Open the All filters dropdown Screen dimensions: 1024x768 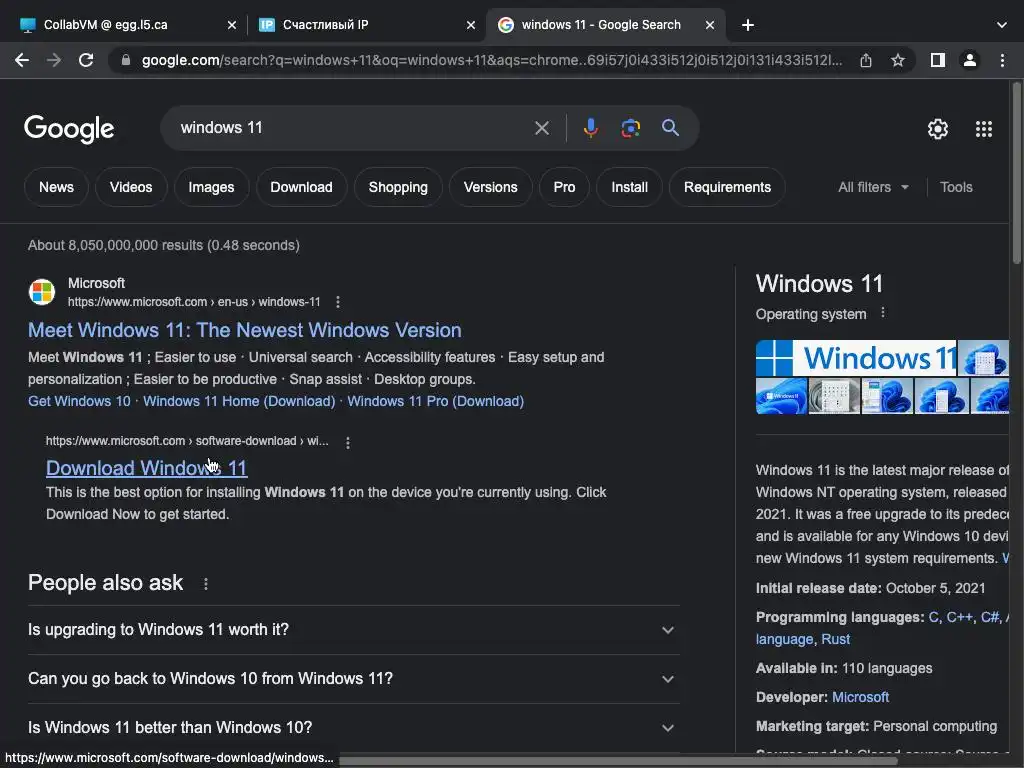(x=873, y=187)
